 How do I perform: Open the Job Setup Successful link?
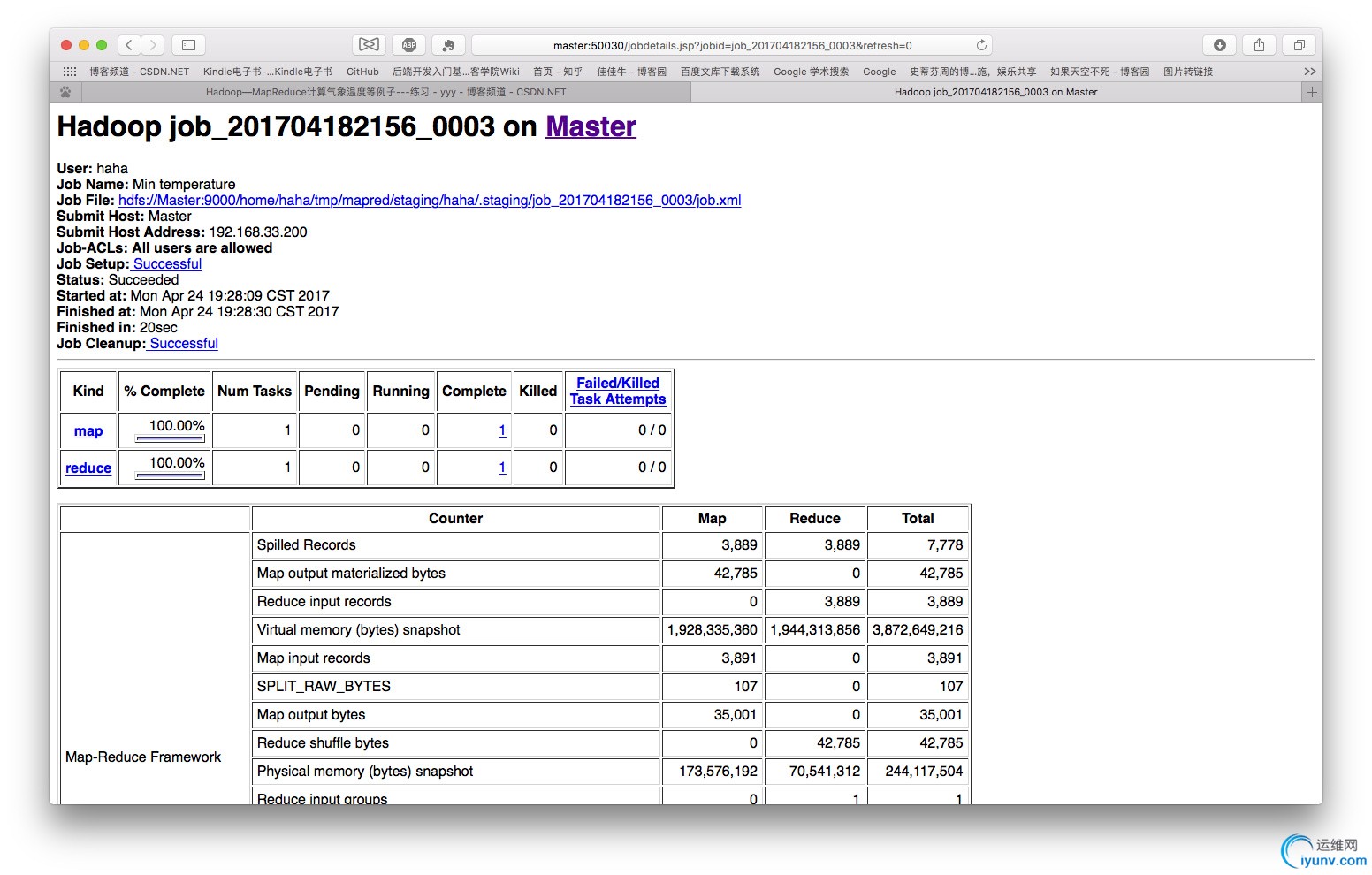167,264
